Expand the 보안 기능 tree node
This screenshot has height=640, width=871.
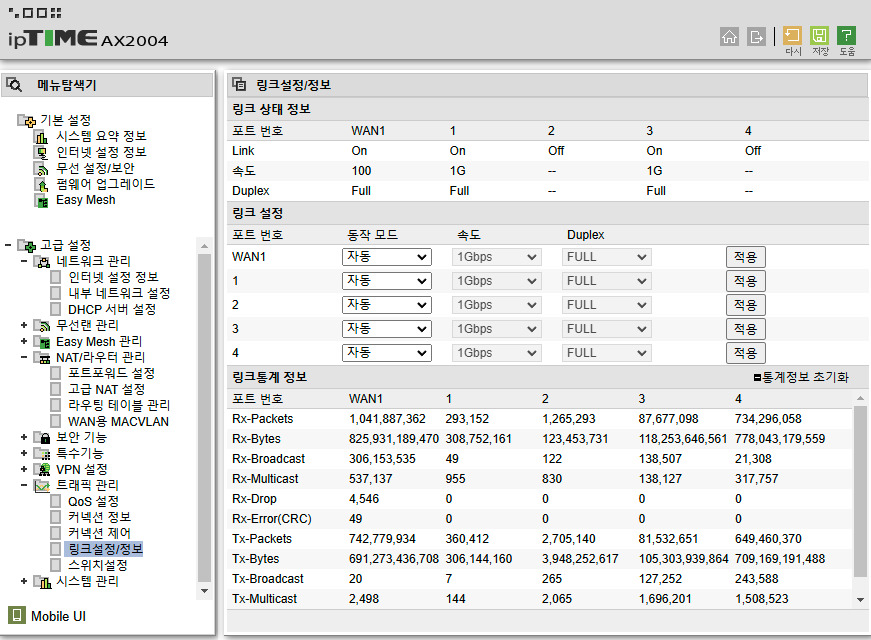[x=24, y=437]
